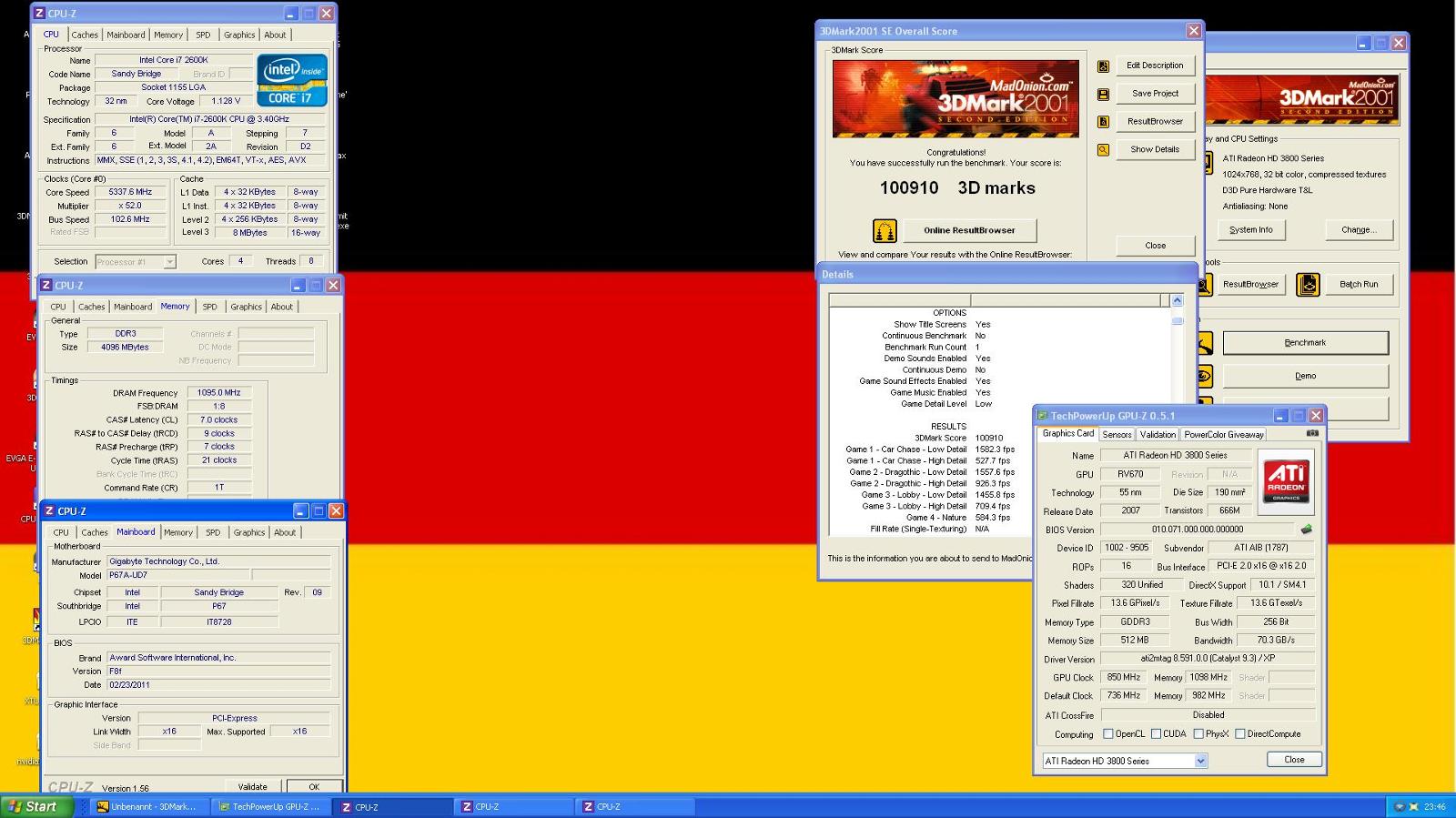
Task: Click the Windows Start button
Action: coord(36,806)
